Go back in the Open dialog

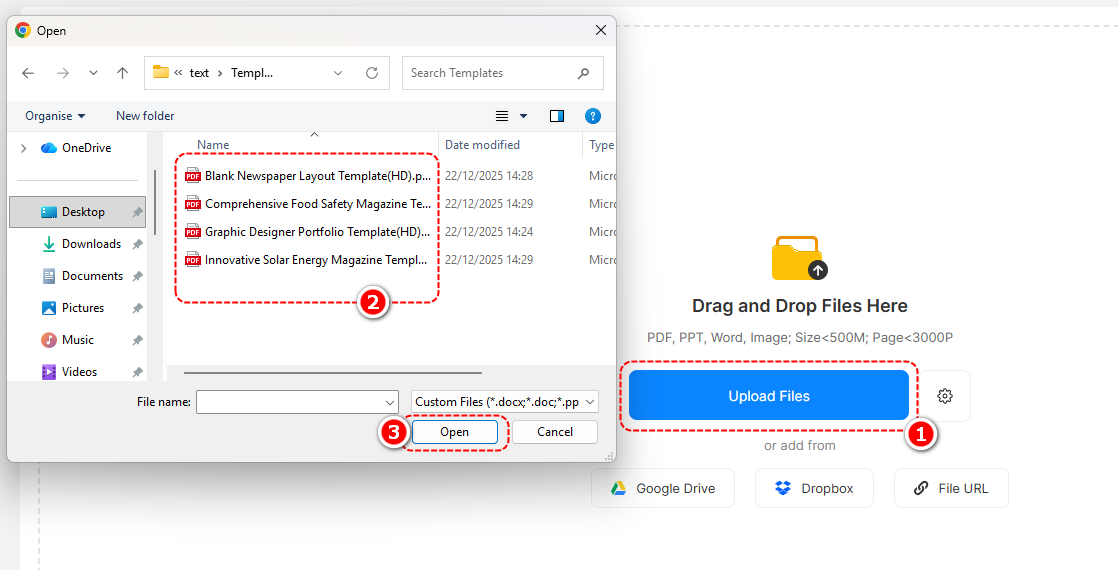tap(28, 73)
